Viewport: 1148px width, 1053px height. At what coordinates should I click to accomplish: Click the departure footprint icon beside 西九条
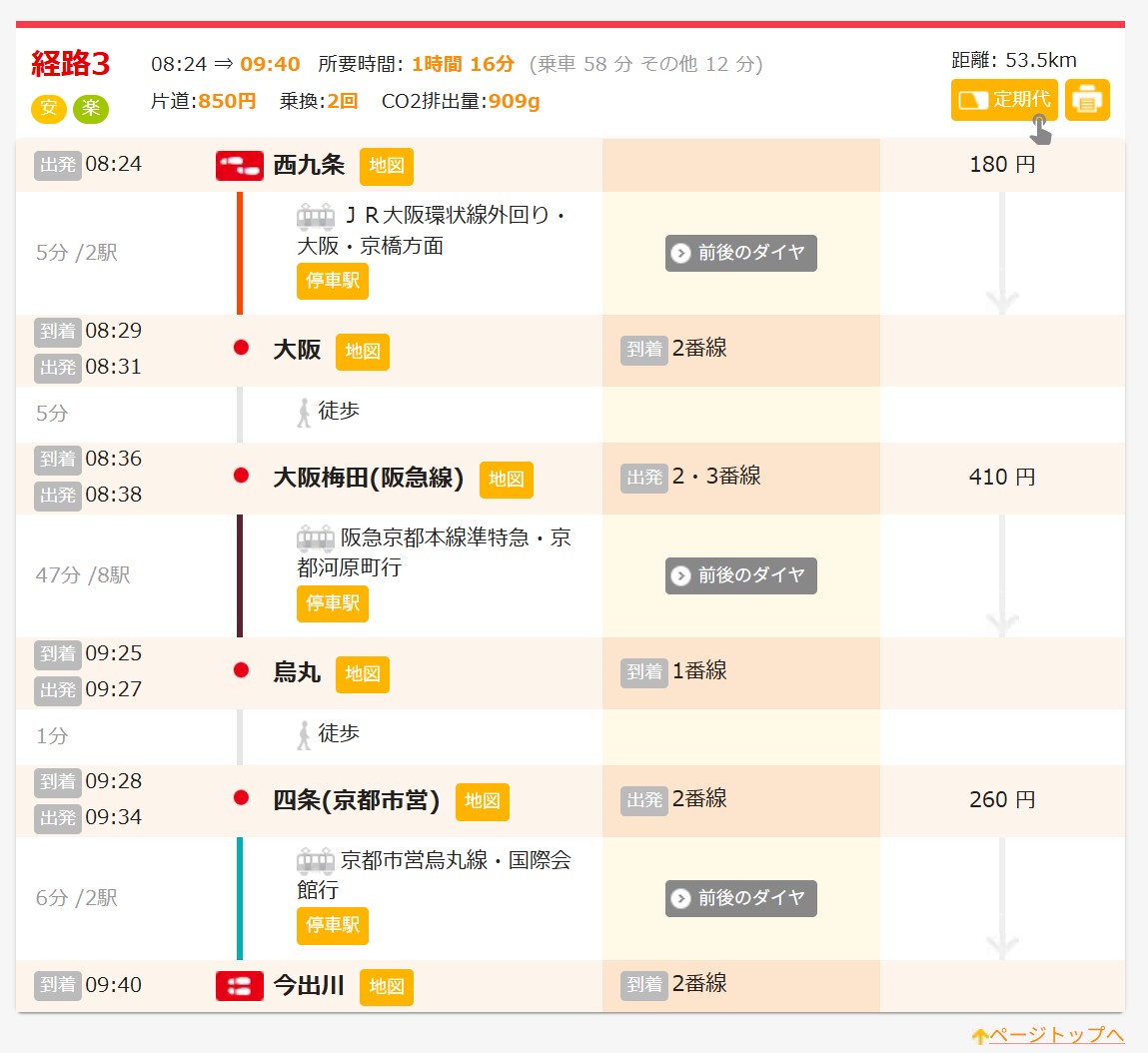click(240, 166)
